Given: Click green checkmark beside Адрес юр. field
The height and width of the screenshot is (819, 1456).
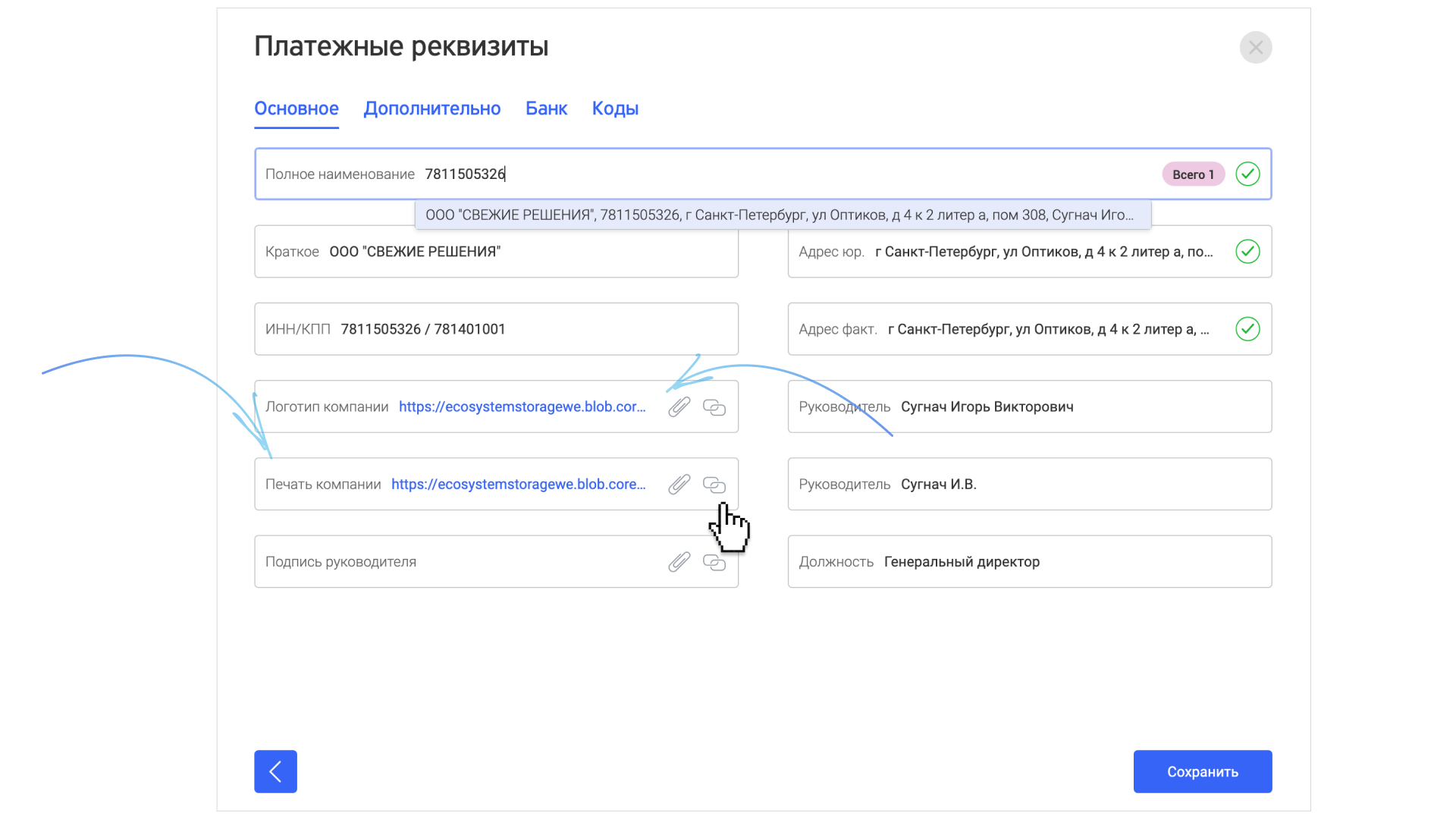Looking at the screenshot, I should click(1247, 251).
